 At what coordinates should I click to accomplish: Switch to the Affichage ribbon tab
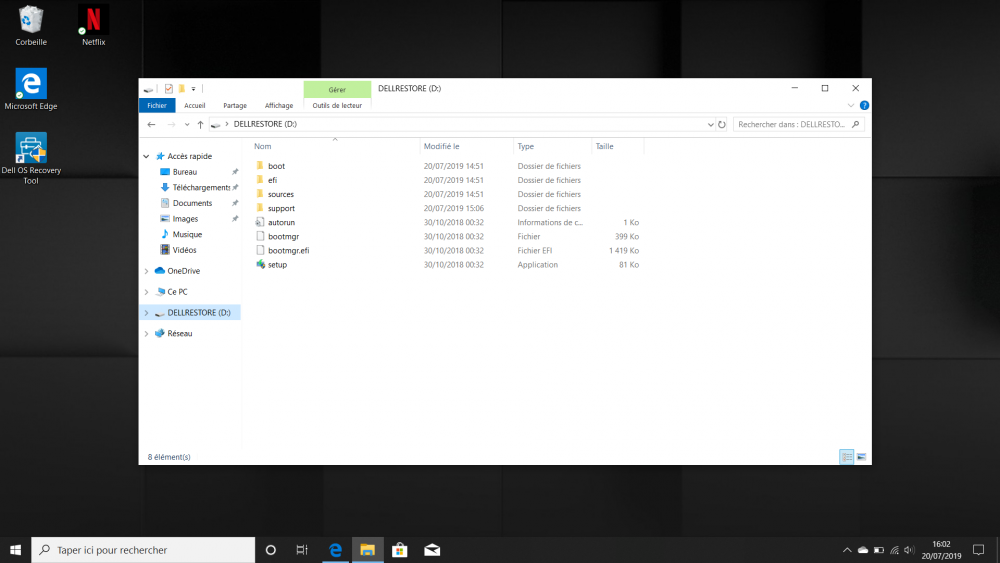(x=279, y=105)
